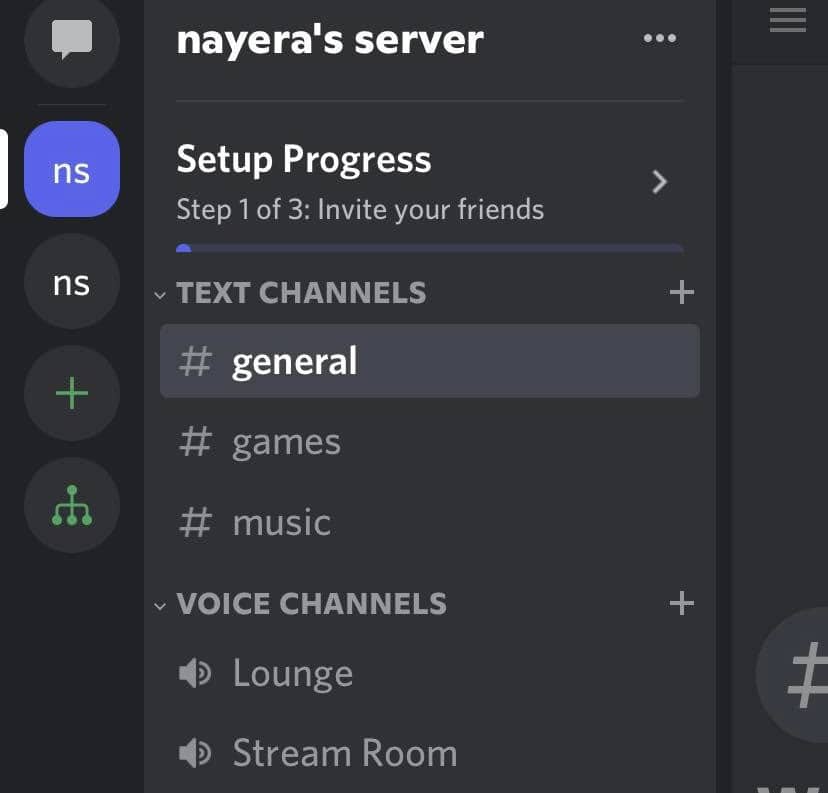The width and height of the screenshot is (828, 793).
Task: Open the general text channel
Action: 430,361
